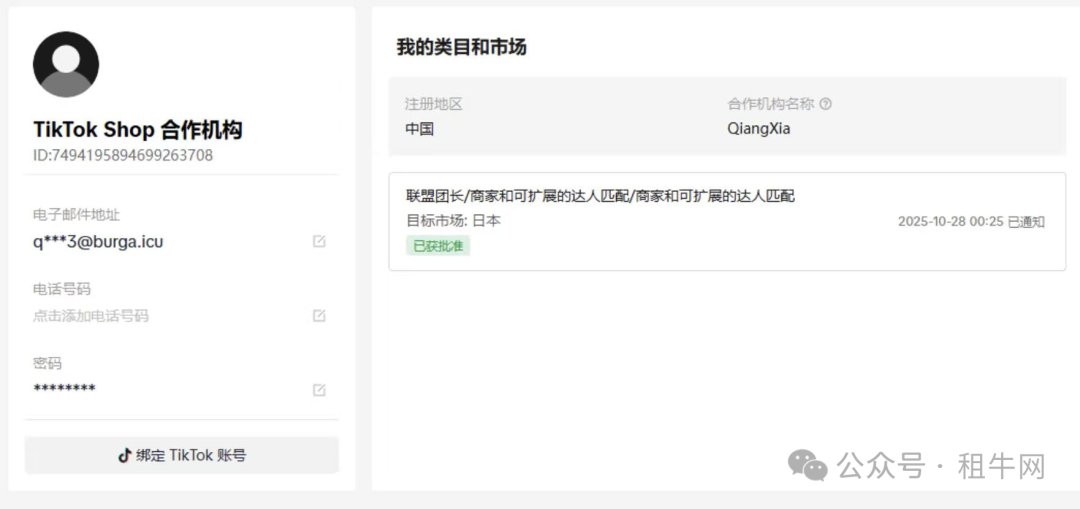Click the masked password ******** value

coord(64,389)
